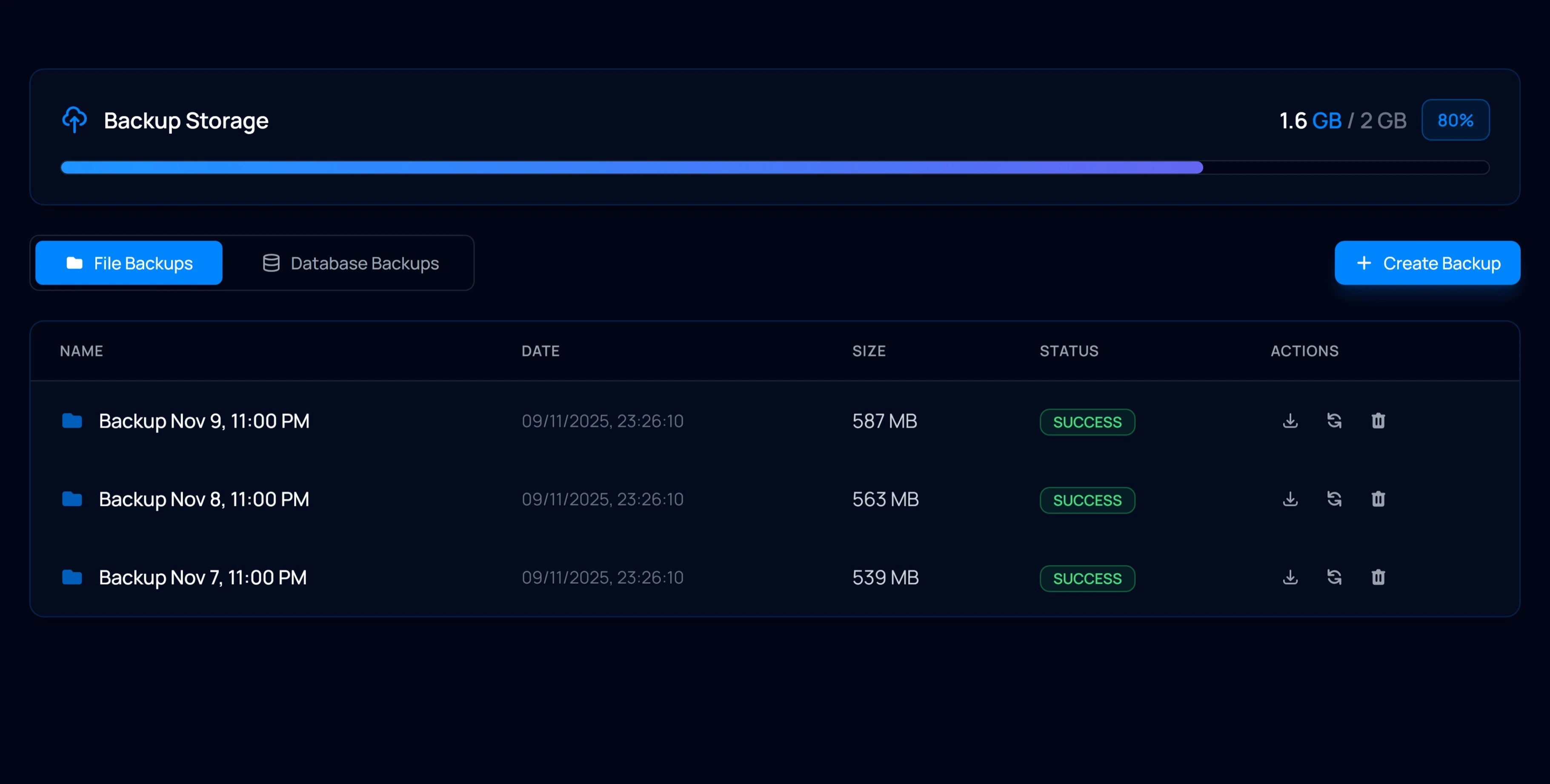Screen dimensions: 1550x784
Task: Click the database icon on Database Backups
Action: coord(272,263)
